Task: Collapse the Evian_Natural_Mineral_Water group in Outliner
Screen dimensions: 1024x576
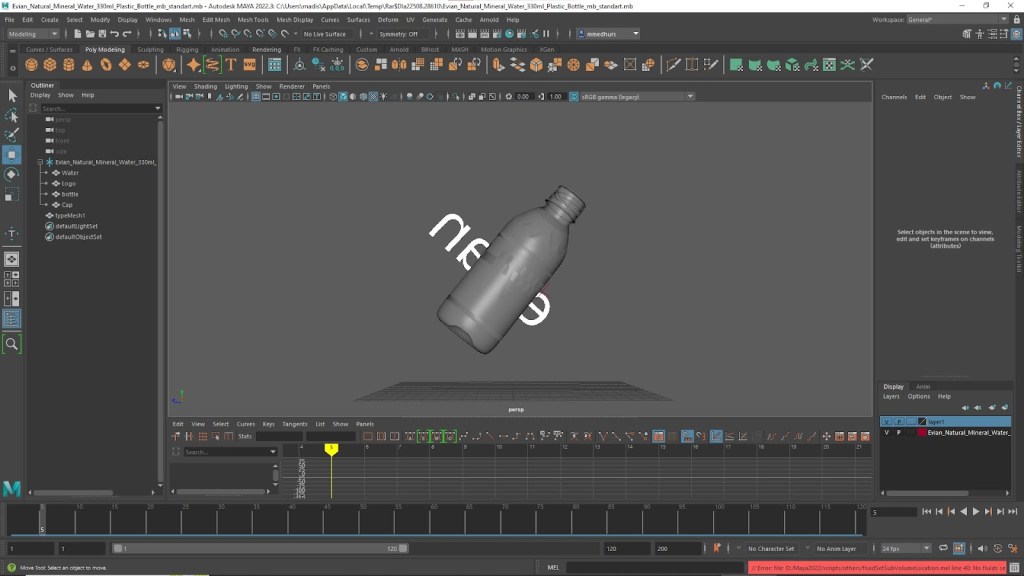Action: click(x=41, y=162)
